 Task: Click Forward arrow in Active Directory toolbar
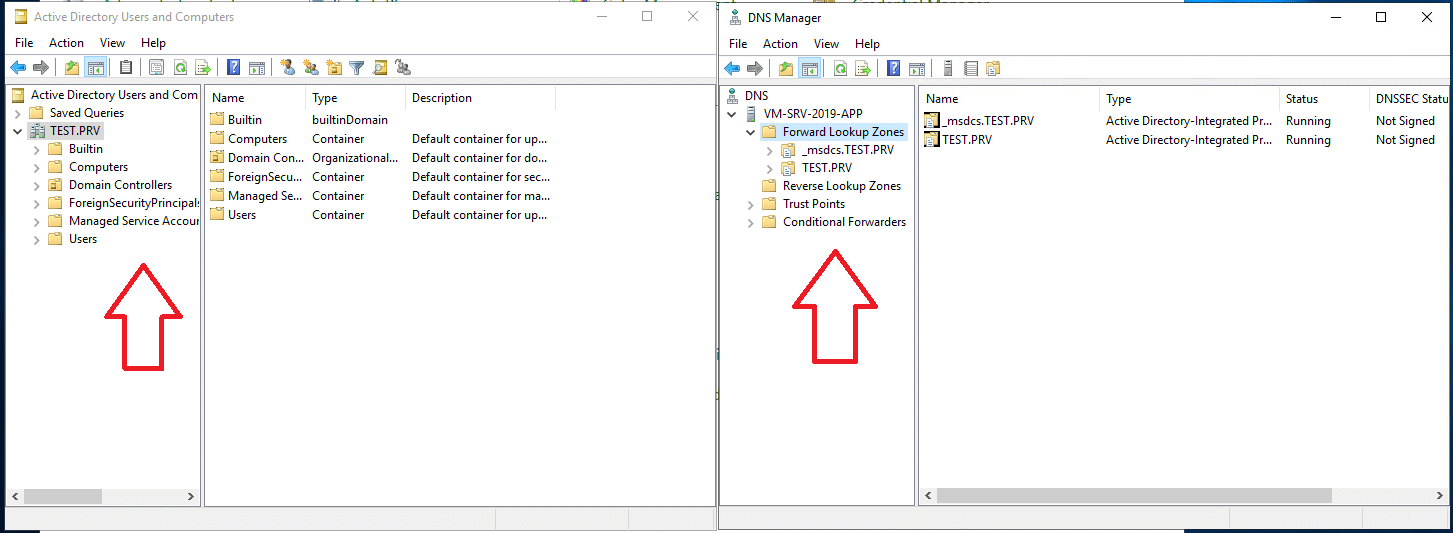(41, 68)
